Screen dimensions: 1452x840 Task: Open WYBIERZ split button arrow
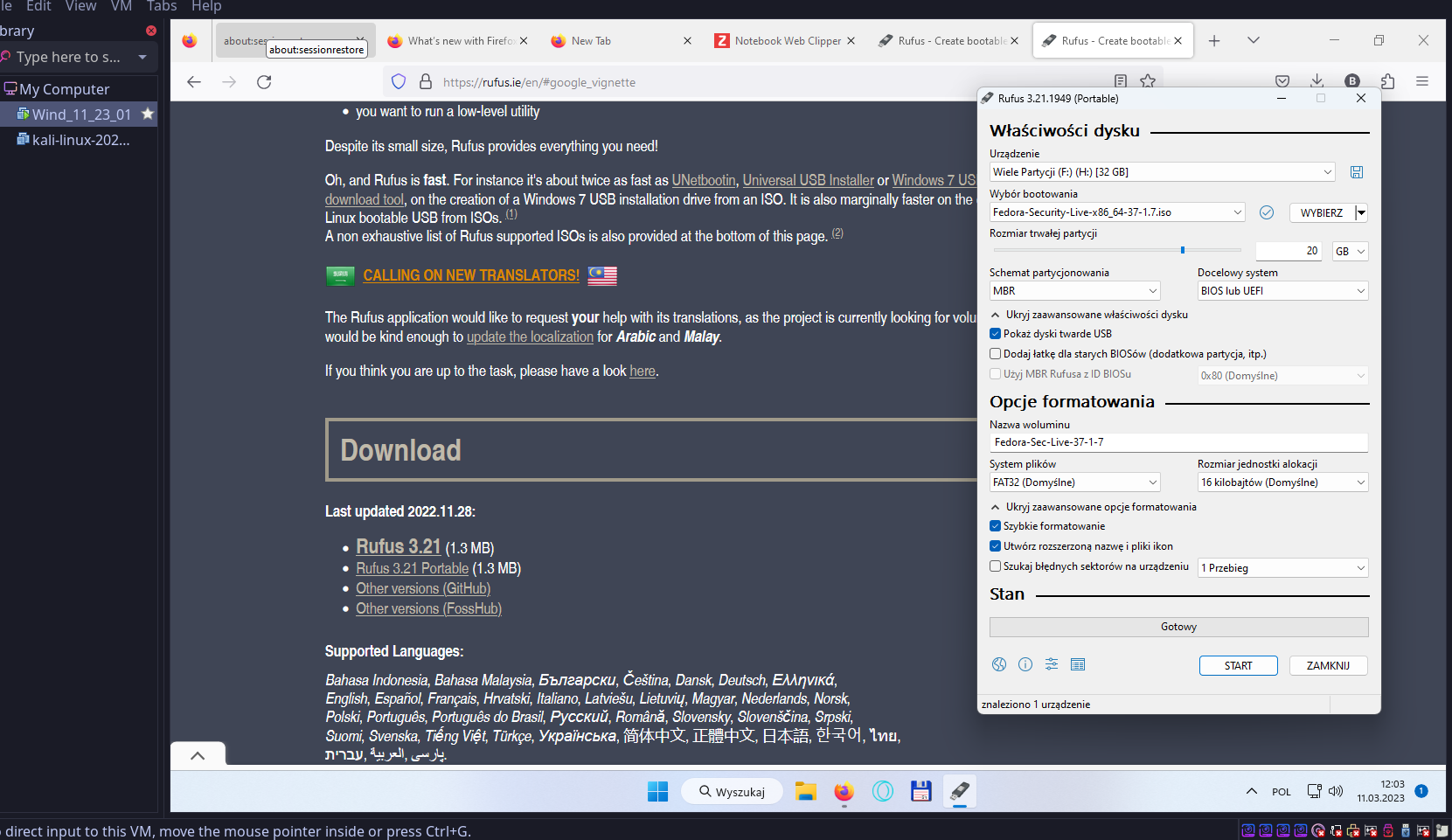(x=1361, y=212)
